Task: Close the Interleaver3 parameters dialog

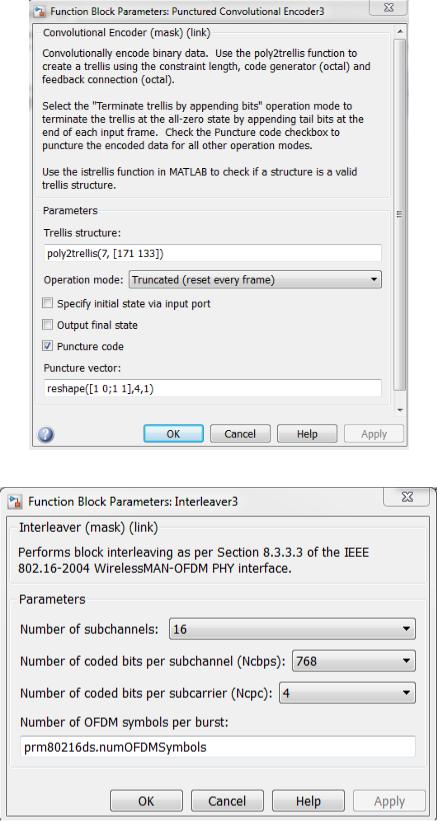Action: (407, 497)
